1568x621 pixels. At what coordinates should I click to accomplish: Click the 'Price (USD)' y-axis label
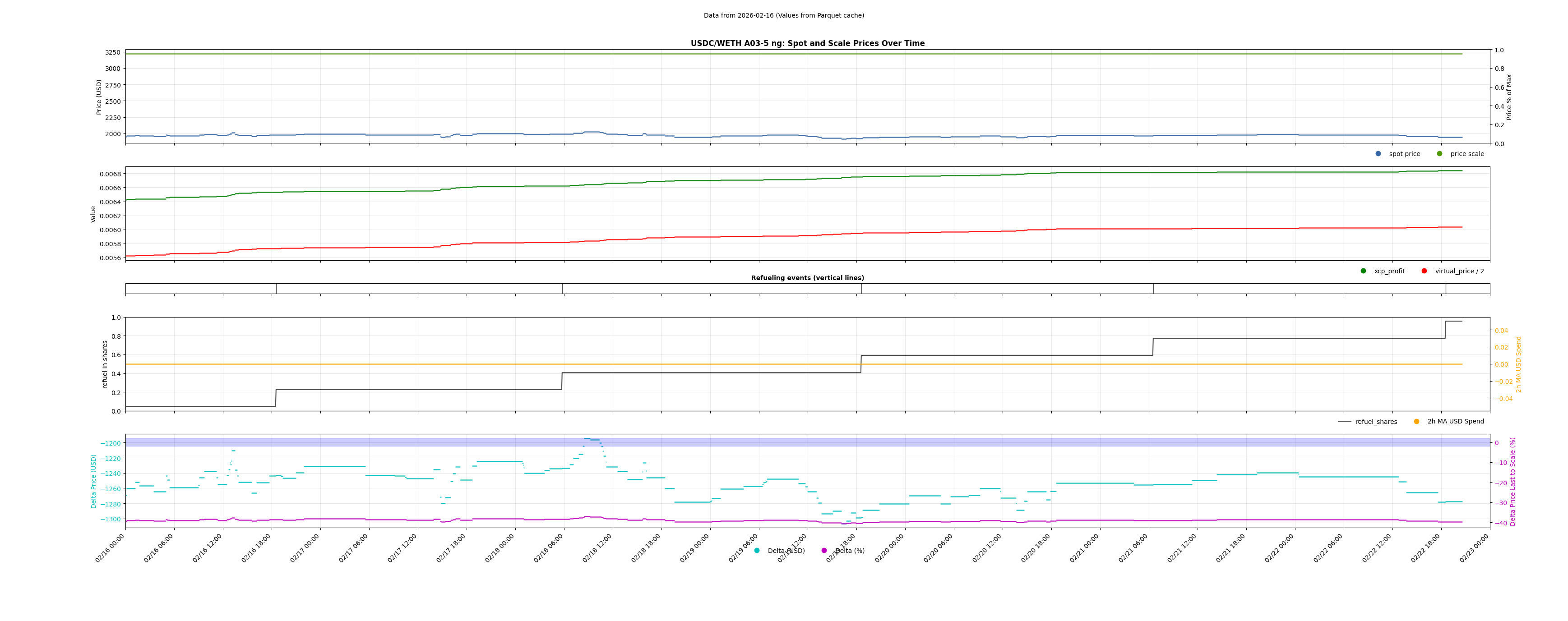(x=99, y=97)
